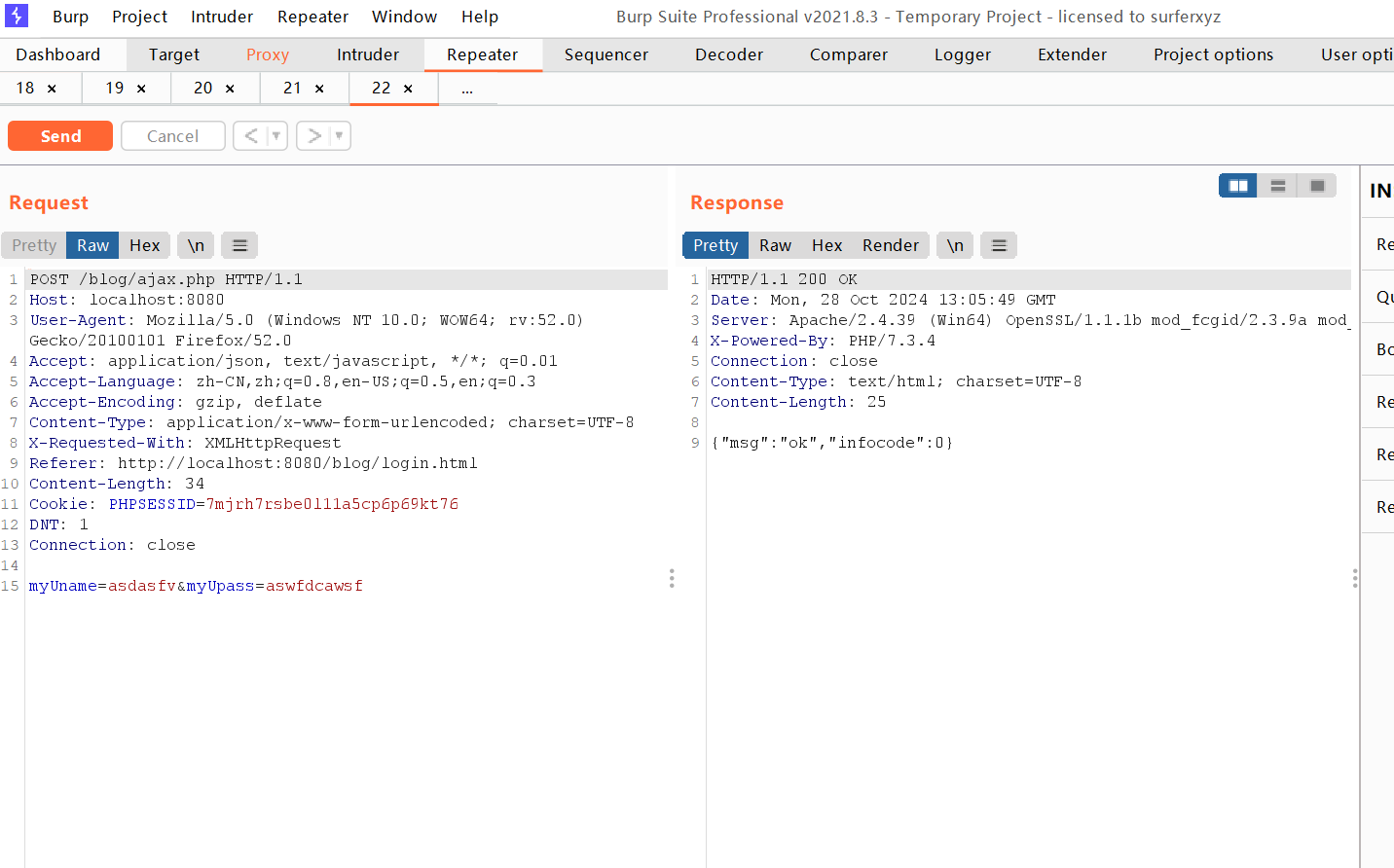Open the history back dropdown arrow

tap(276, 136)
